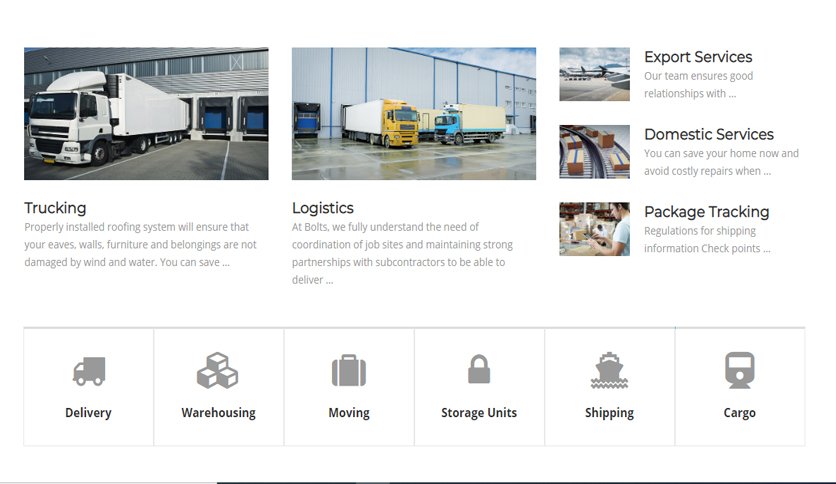Open the Logistics heading link

coord(323,208)
